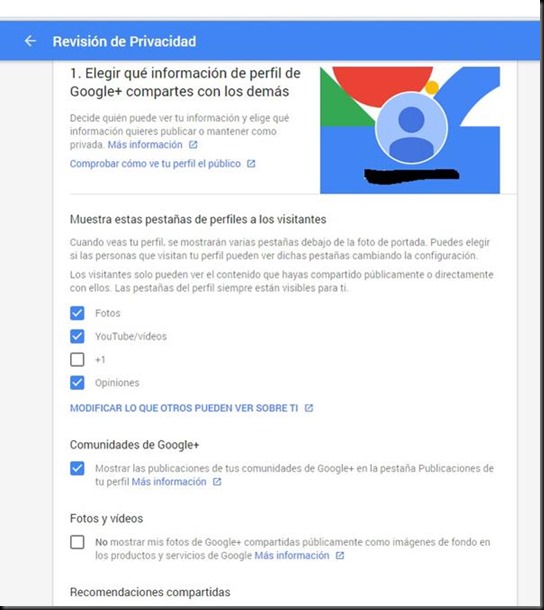Check the No mostrar mis fotos box
This screenshot has width=544, height=610.
click(x=77, y=542)
